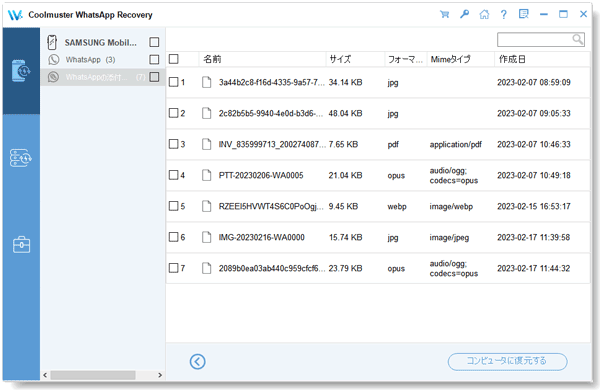Select file name RZEEI5HVWT4S6C0PoOgj...
This screenshot has height=390, width=600.
(271, 206)
